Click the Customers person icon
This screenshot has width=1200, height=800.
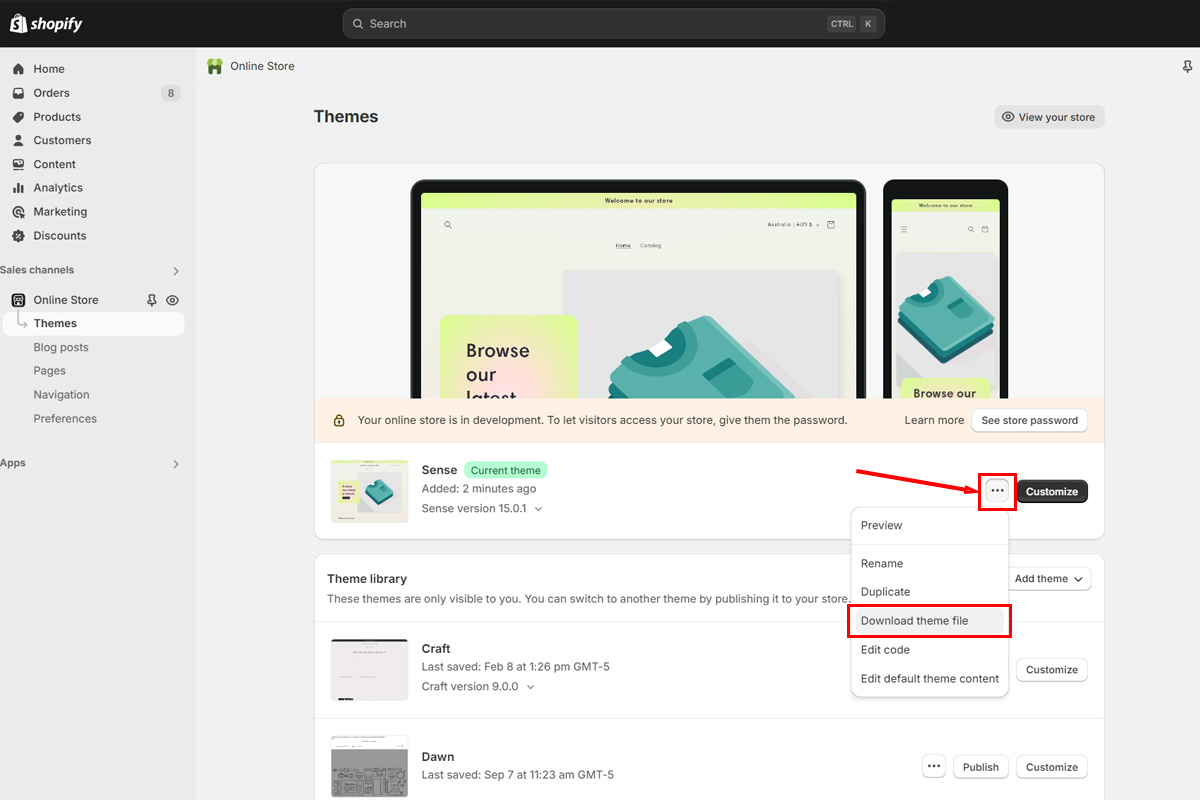click(18, 140)
